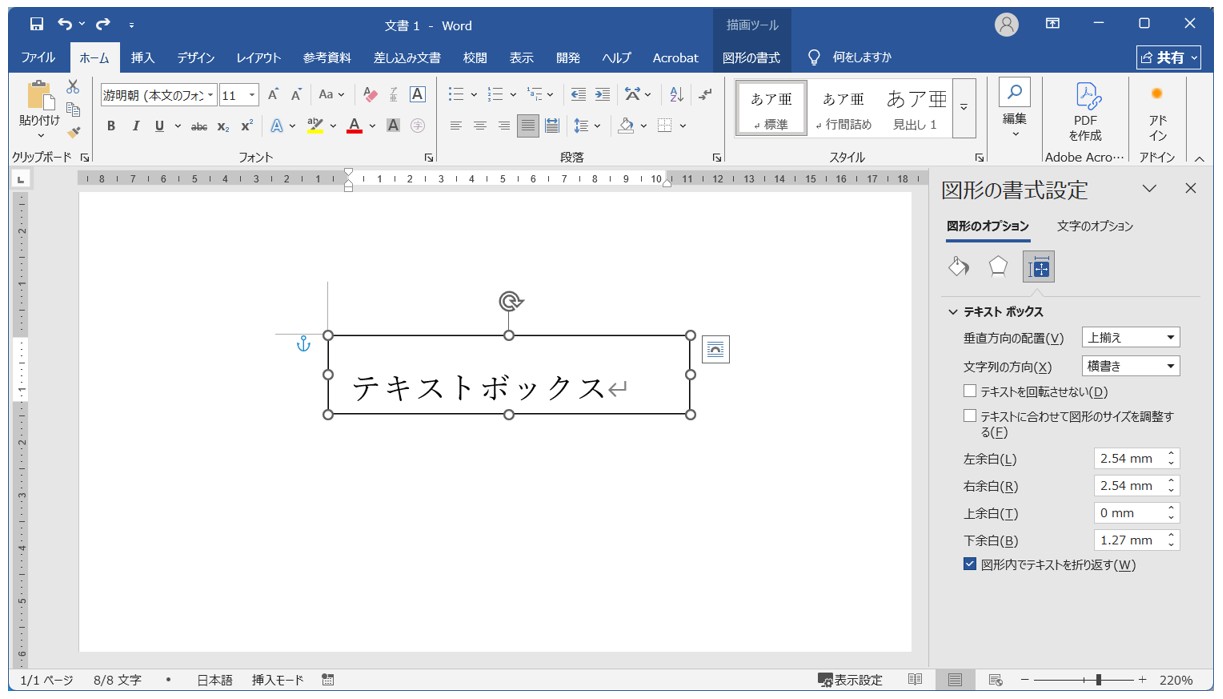The image size is (1223, 699).
Task: Switch to 文字のオプション tab
Action: tap(1095, 226)
